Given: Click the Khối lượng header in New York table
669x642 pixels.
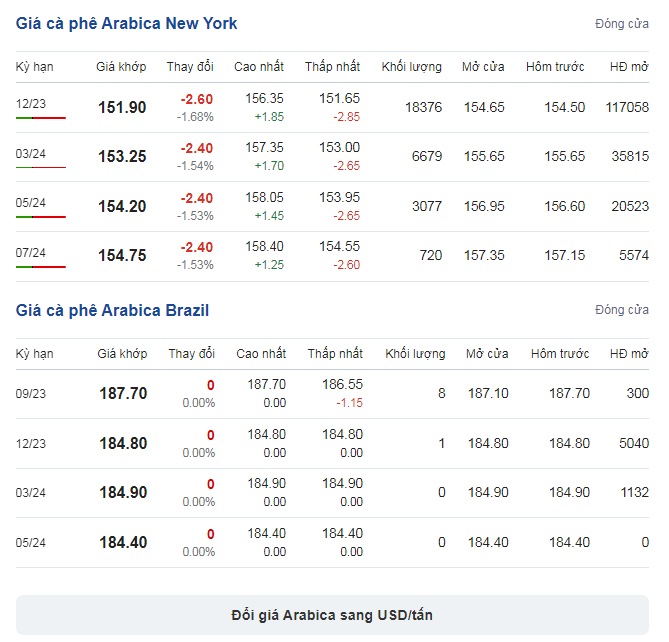Looking at the screenshot, I should tap(412, 67).
